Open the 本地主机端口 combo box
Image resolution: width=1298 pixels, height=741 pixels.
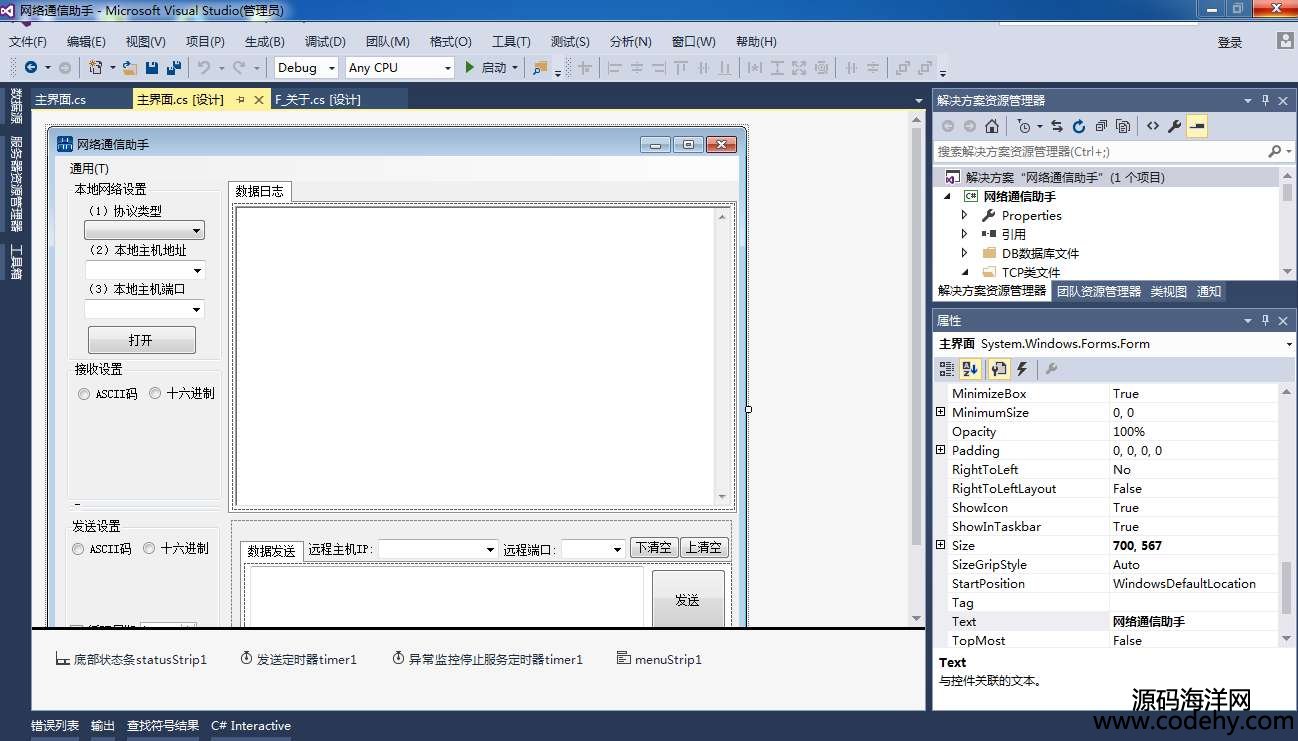coord(144,309)
